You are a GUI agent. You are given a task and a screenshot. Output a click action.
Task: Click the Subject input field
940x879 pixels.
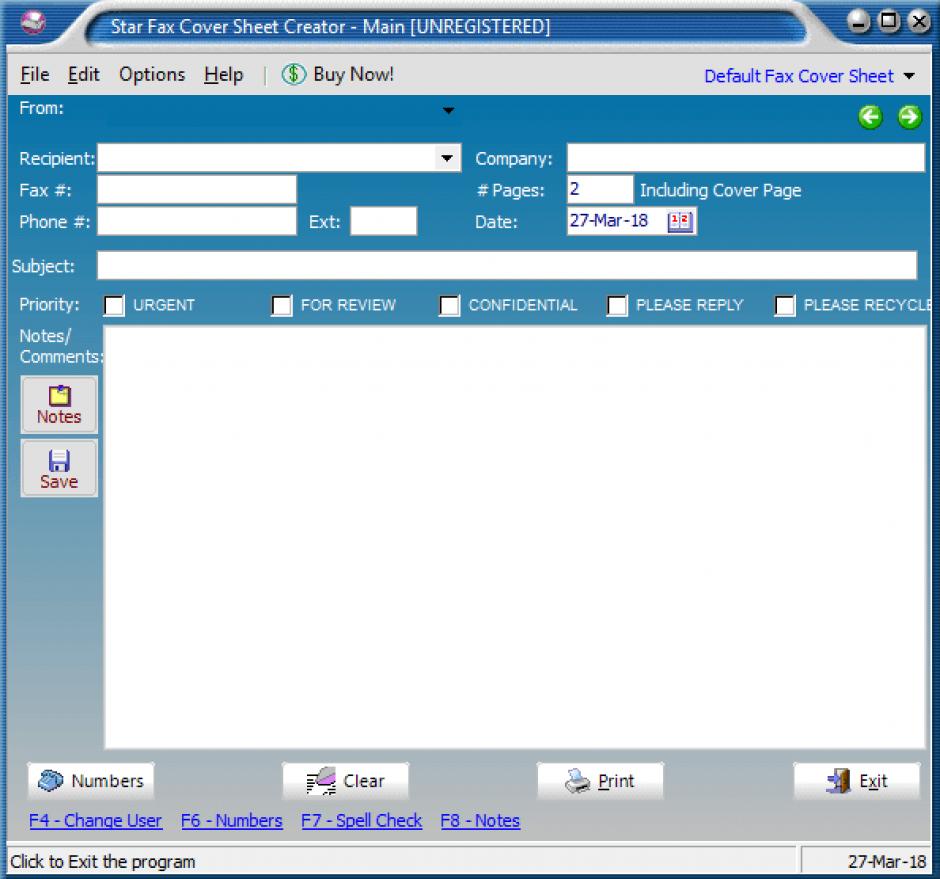pos(507,266)
